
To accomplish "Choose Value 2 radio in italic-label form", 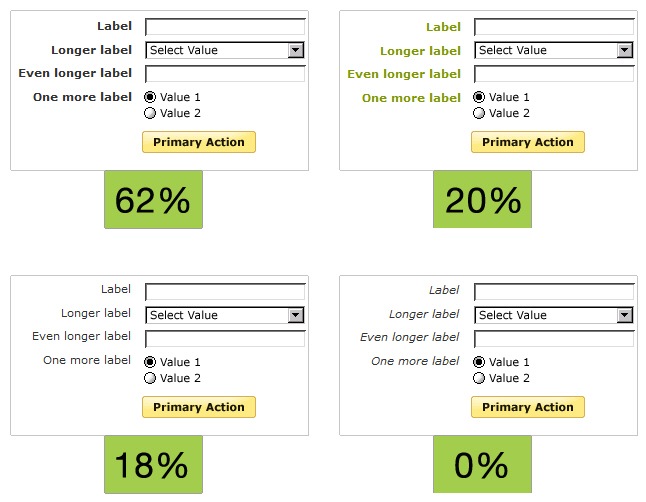I will click(x=479, y=378).
